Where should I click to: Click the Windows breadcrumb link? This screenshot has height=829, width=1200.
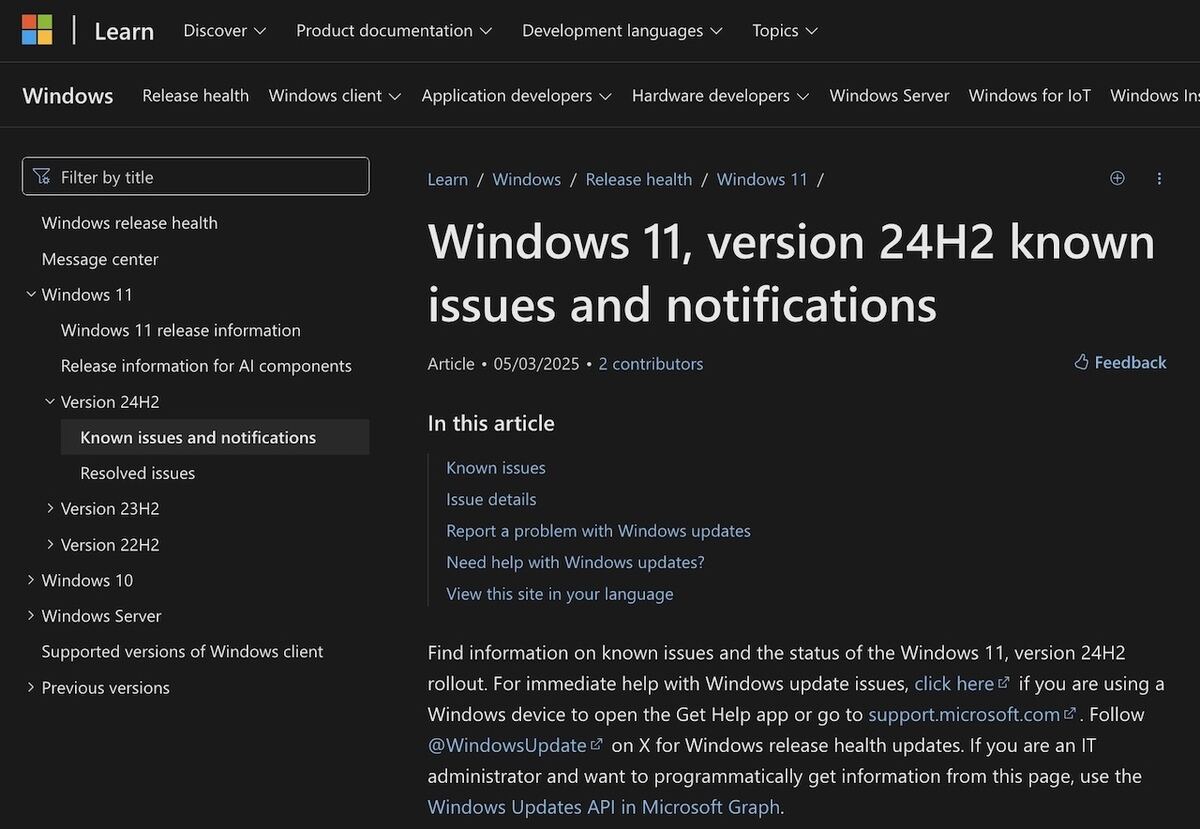pyautogui.click(x=526, y=179)
